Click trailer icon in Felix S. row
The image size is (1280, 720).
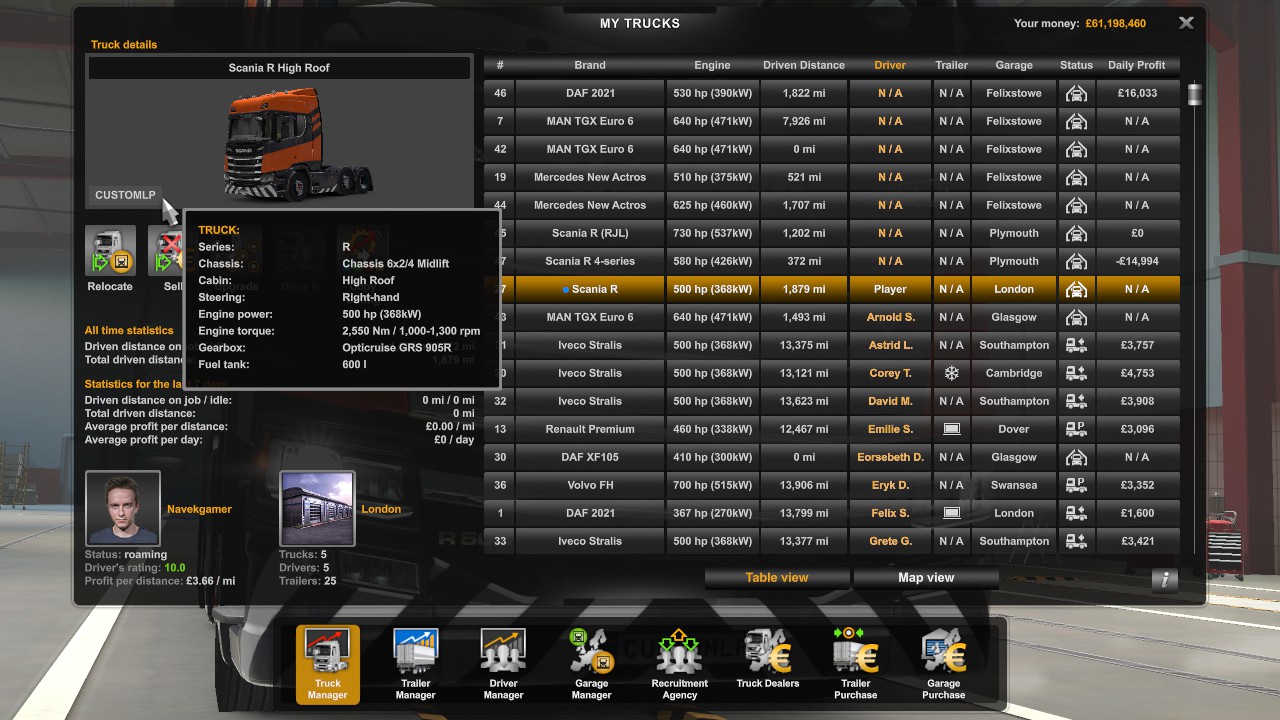point(952,513)
